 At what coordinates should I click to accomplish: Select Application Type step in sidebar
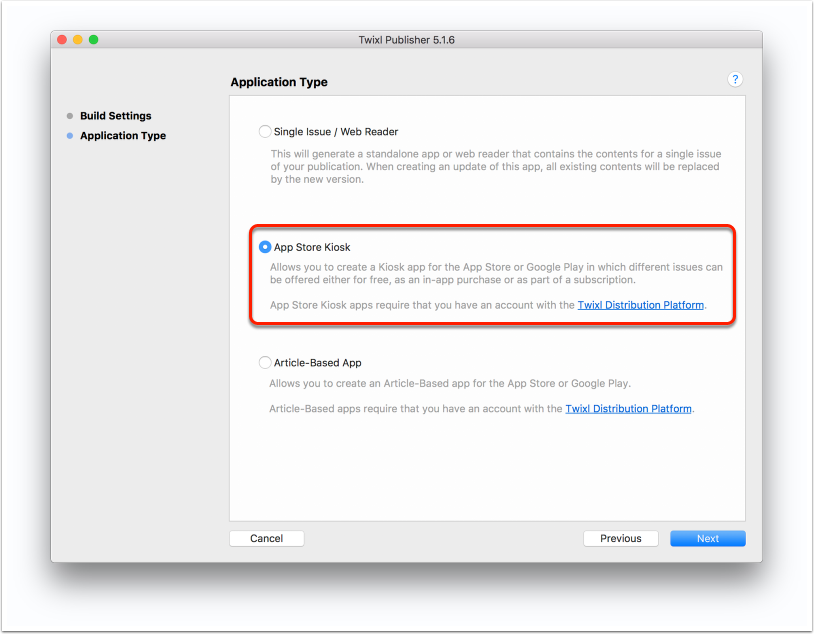123,136
